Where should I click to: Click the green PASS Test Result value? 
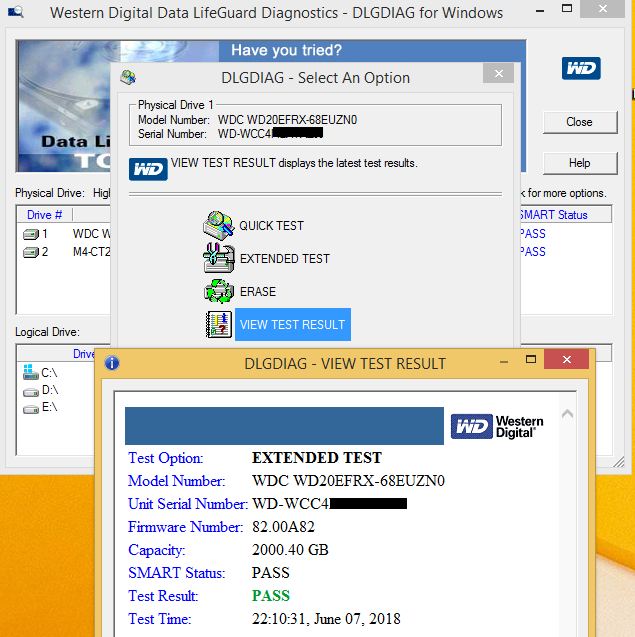point(271,596)
